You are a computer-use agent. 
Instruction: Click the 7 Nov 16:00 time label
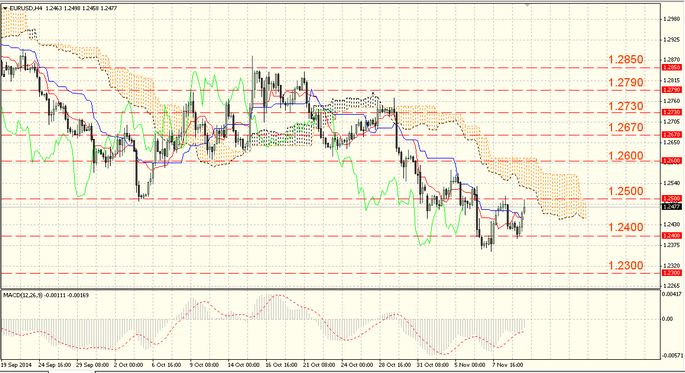pyautogui.click(x=508, y=365)
